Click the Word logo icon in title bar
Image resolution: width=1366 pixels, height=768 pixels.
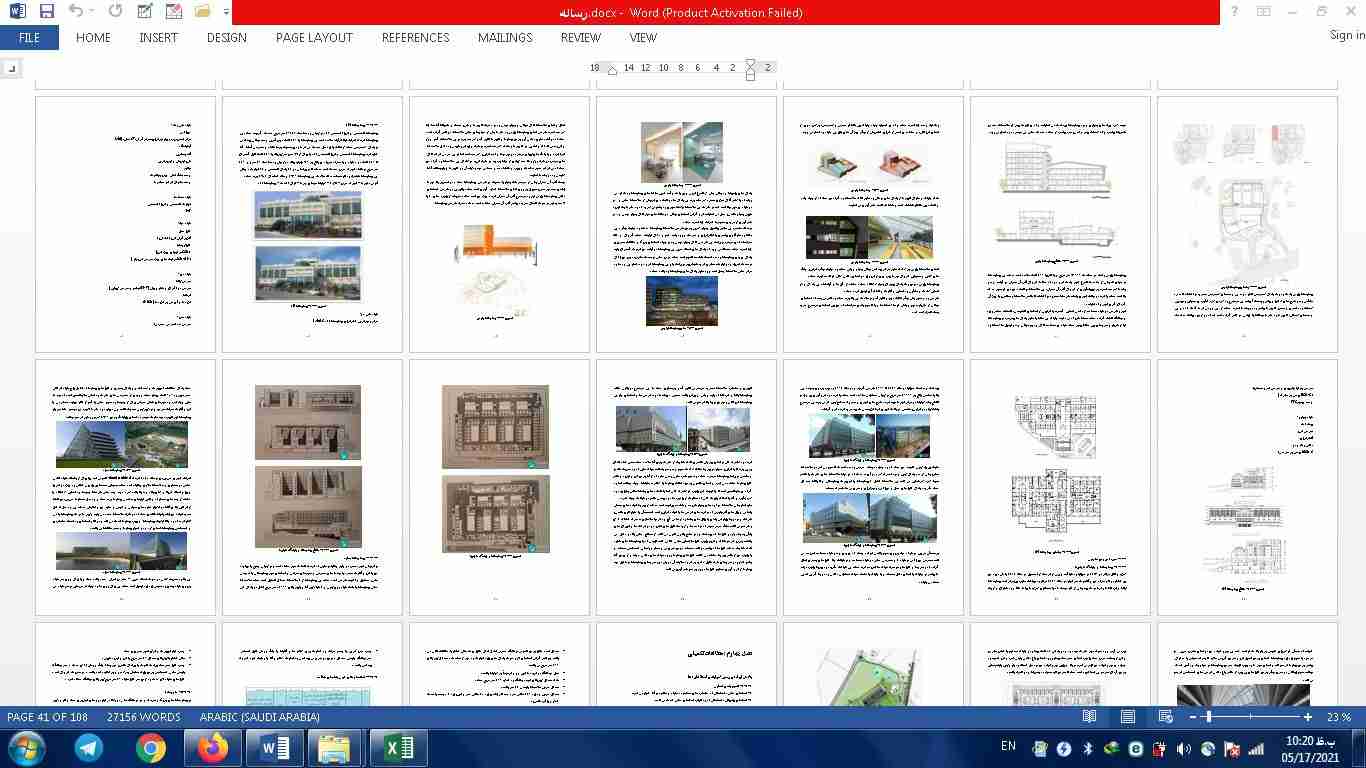pyautogui.click(x=17, y=12)
